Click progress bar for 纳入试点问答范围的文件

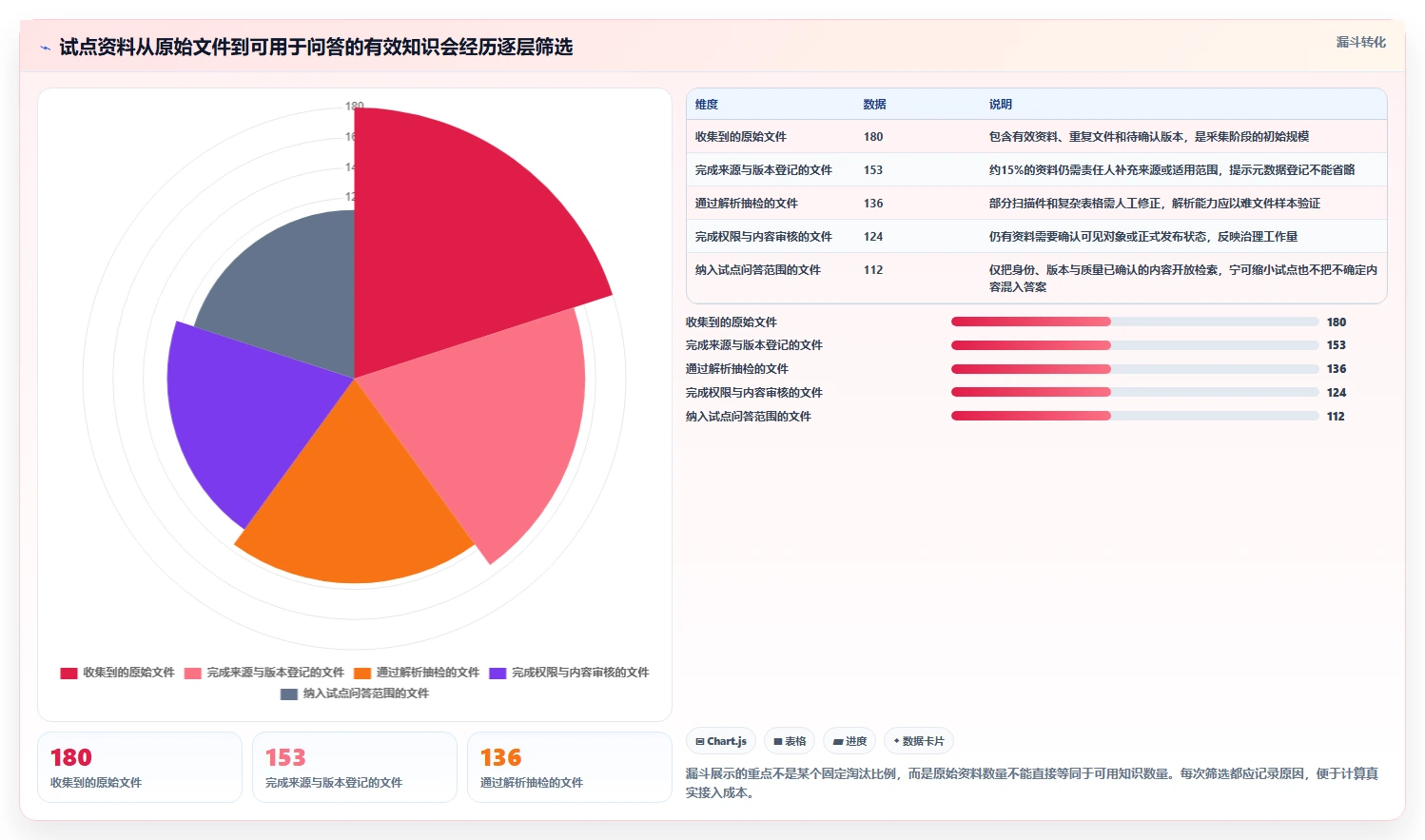click(1135, 416)
